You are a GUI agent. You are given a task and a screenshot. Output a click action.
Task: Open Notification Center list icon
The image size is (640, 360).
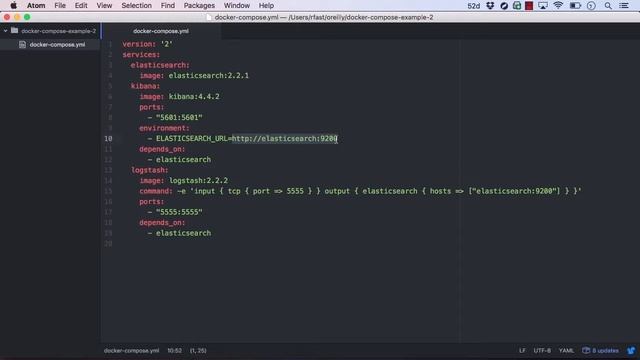point(624,6)
